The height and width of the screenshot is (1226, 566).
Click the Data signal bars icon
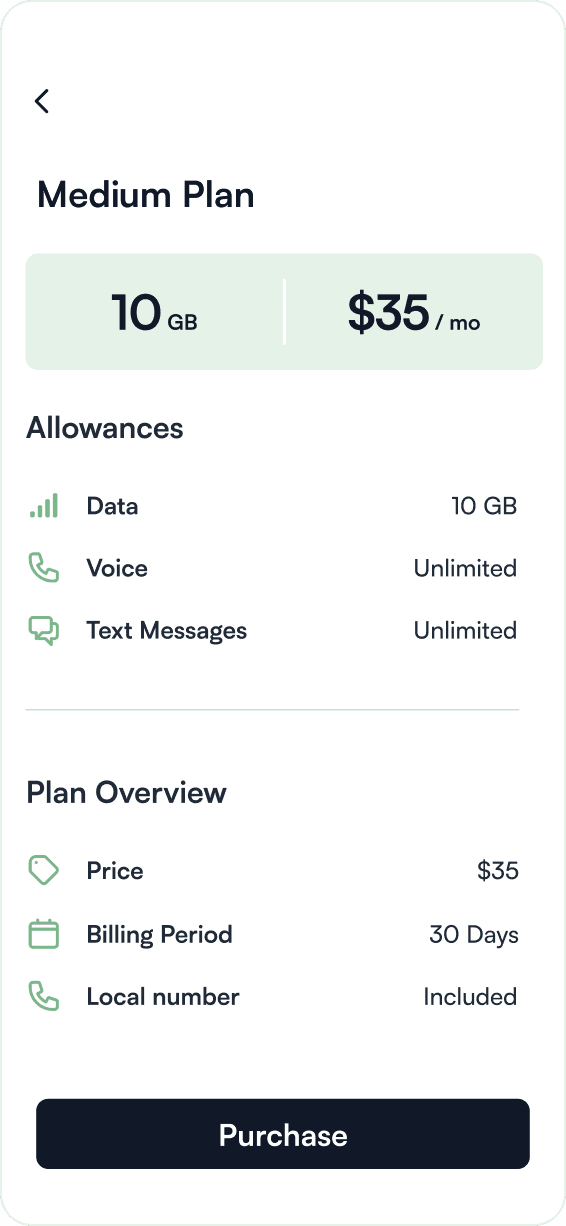click(43, 506)
